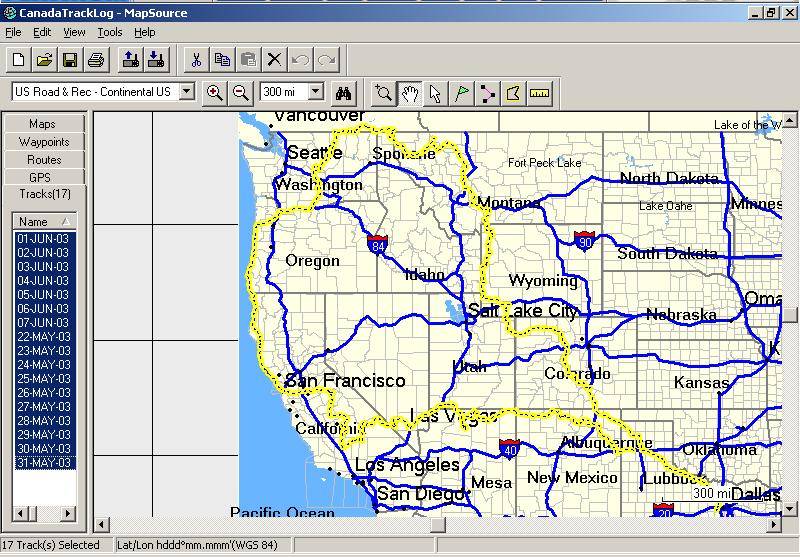Select track 30-MAY-03

(45, 449)
